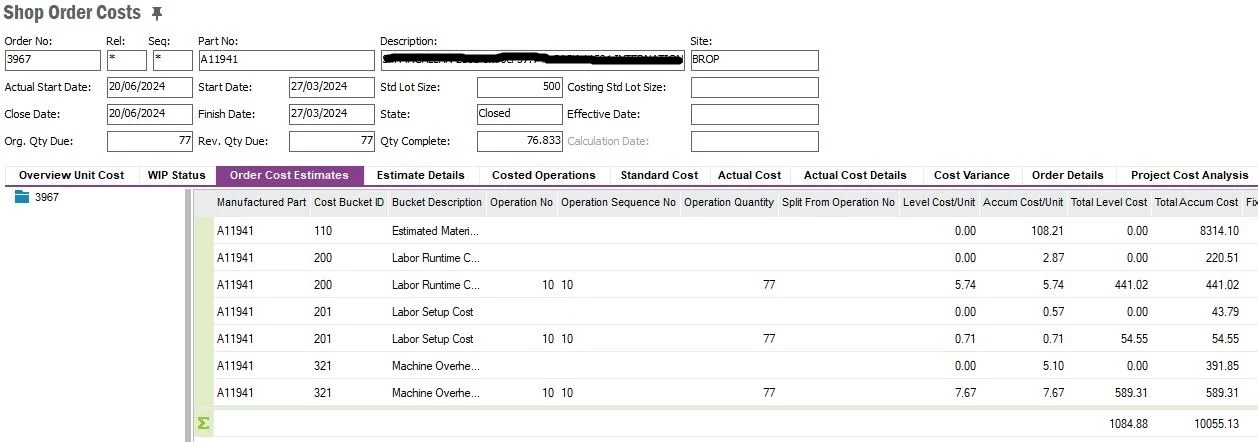Open the Overview Unit Cost tab
The image size is (1258, 442).
coord(71,175)
